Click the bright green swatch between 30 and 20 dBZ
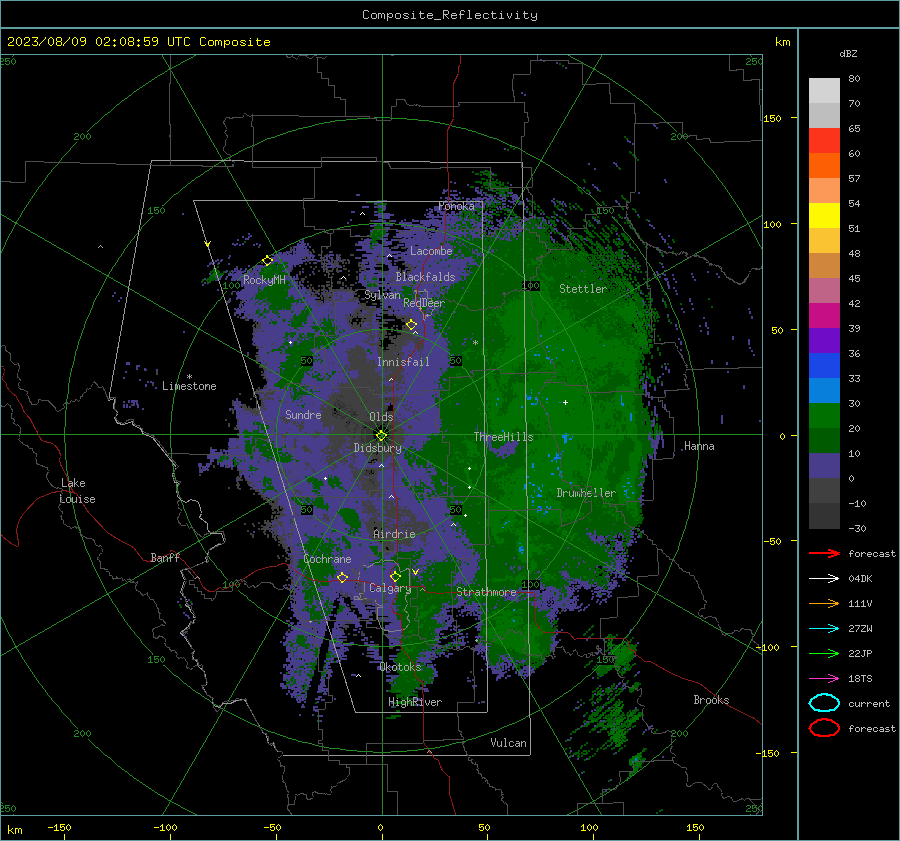The image size is (900, 841). 824,415
